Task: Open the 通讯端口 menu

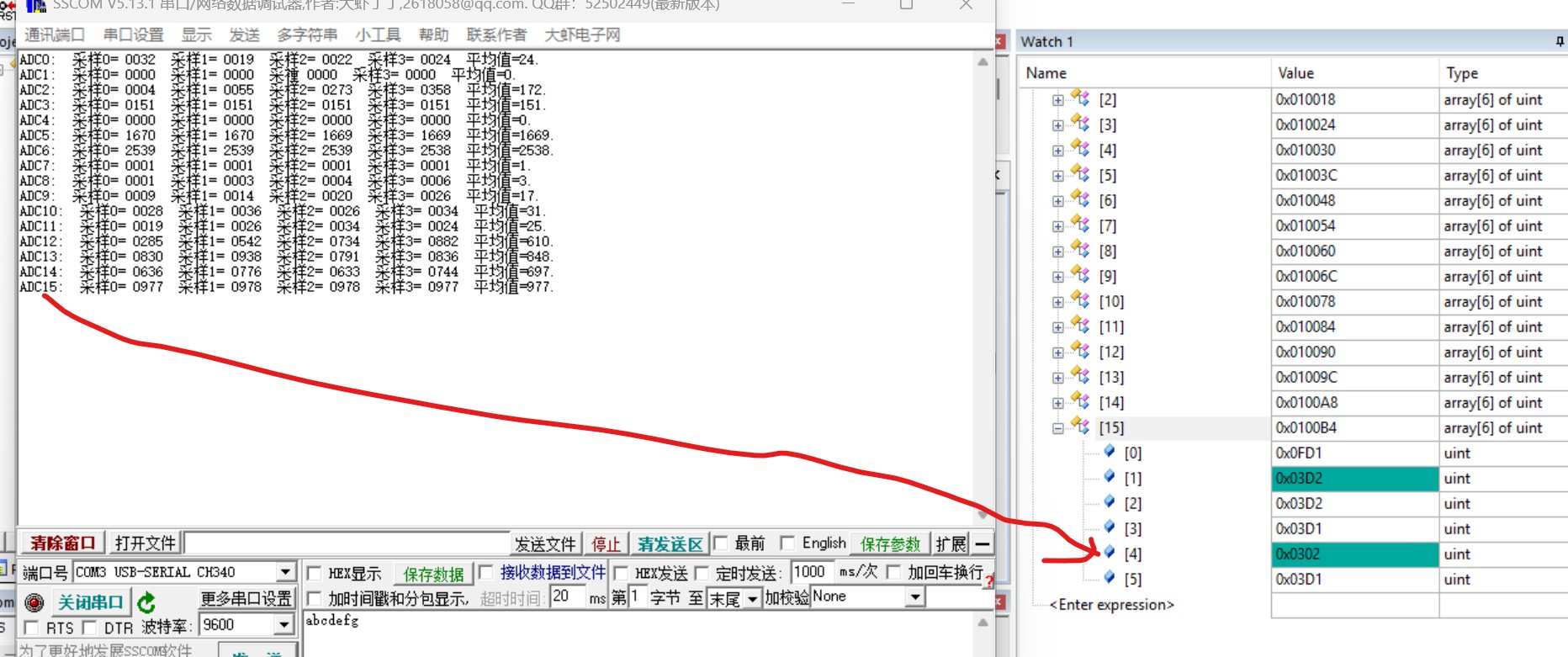Action: [55, 34]
